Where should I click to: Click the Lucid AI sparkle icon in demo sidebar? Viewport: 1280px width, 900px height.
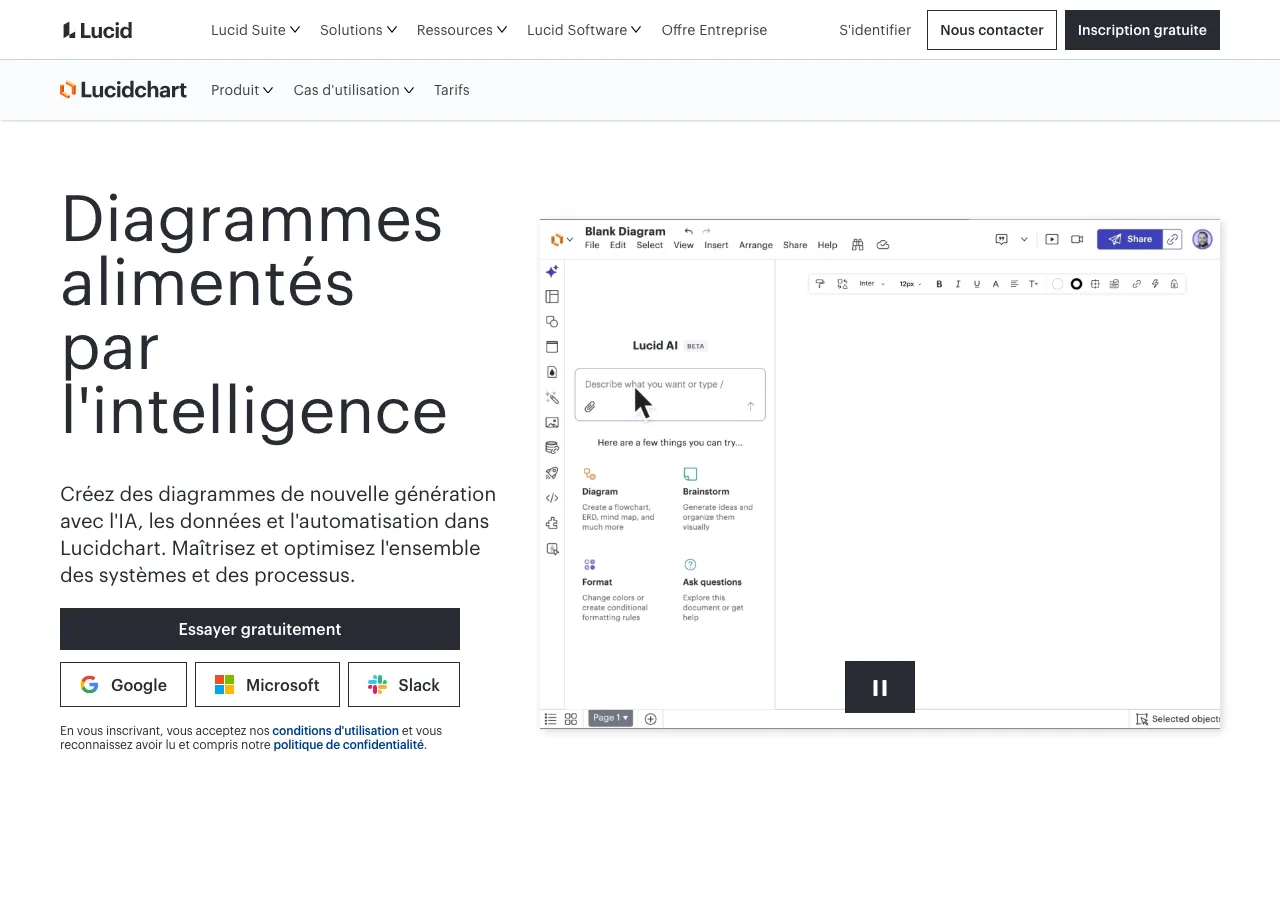(552, 271)
